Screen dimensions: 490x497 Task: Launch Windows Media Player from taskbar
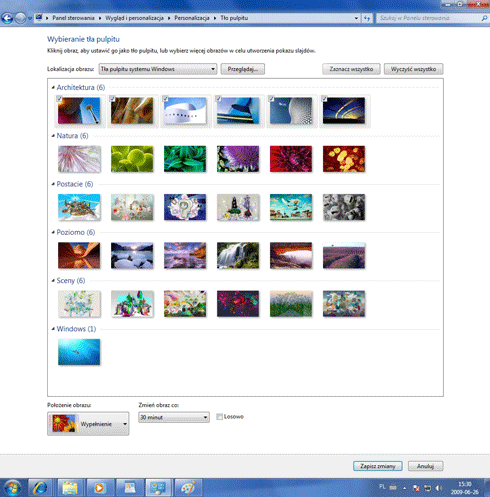click(99, 488)
